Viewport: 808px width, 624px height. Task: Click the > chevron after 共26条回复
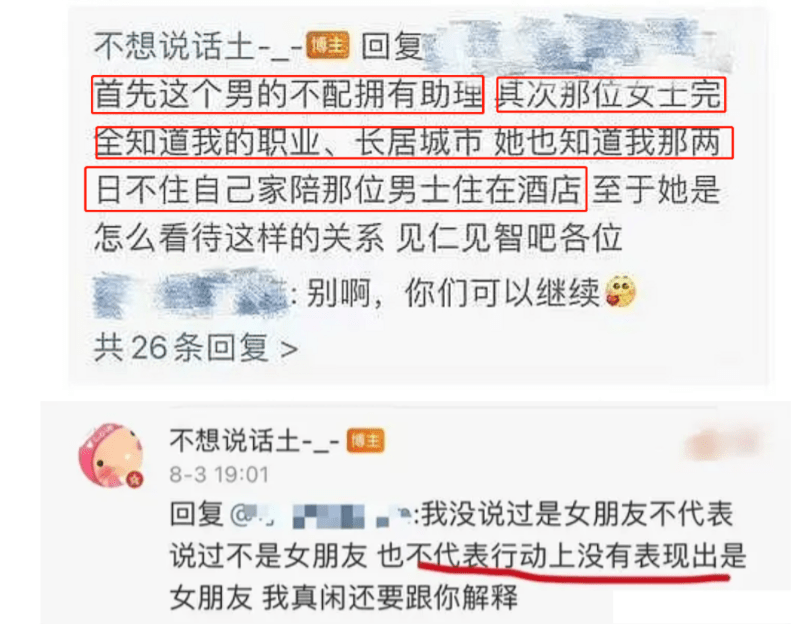point(289,349)
